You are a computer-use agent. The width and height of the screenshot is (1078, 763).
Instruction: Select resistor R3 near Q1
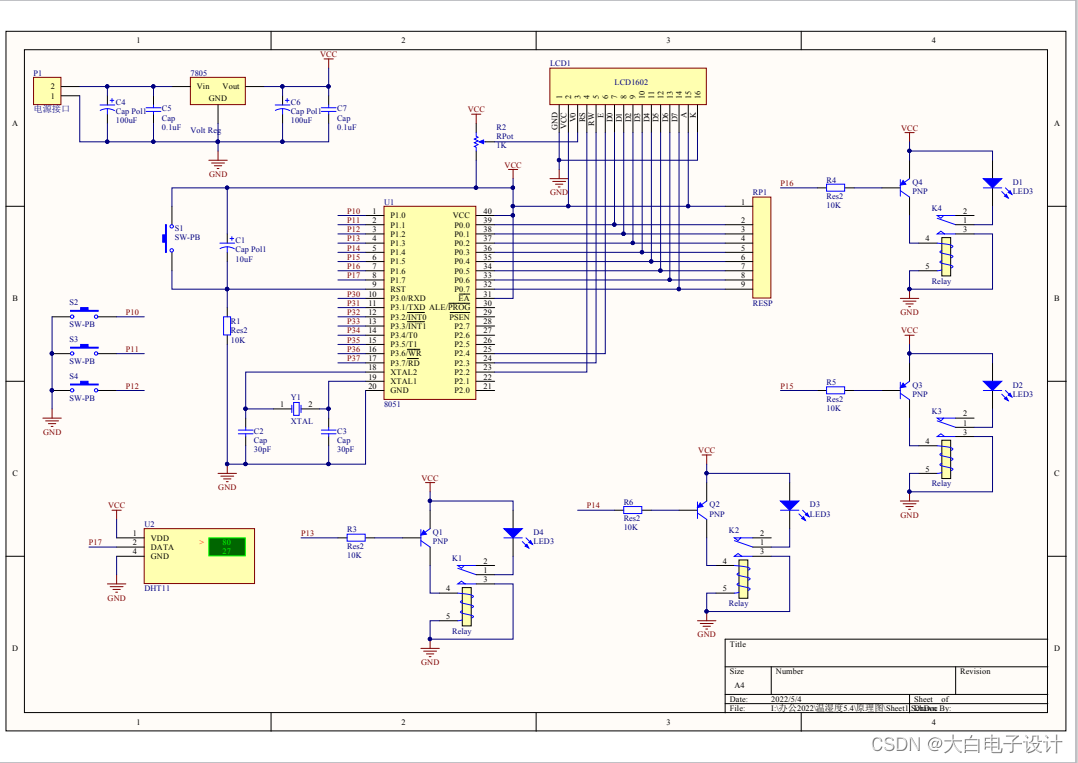tap(355, 538)
